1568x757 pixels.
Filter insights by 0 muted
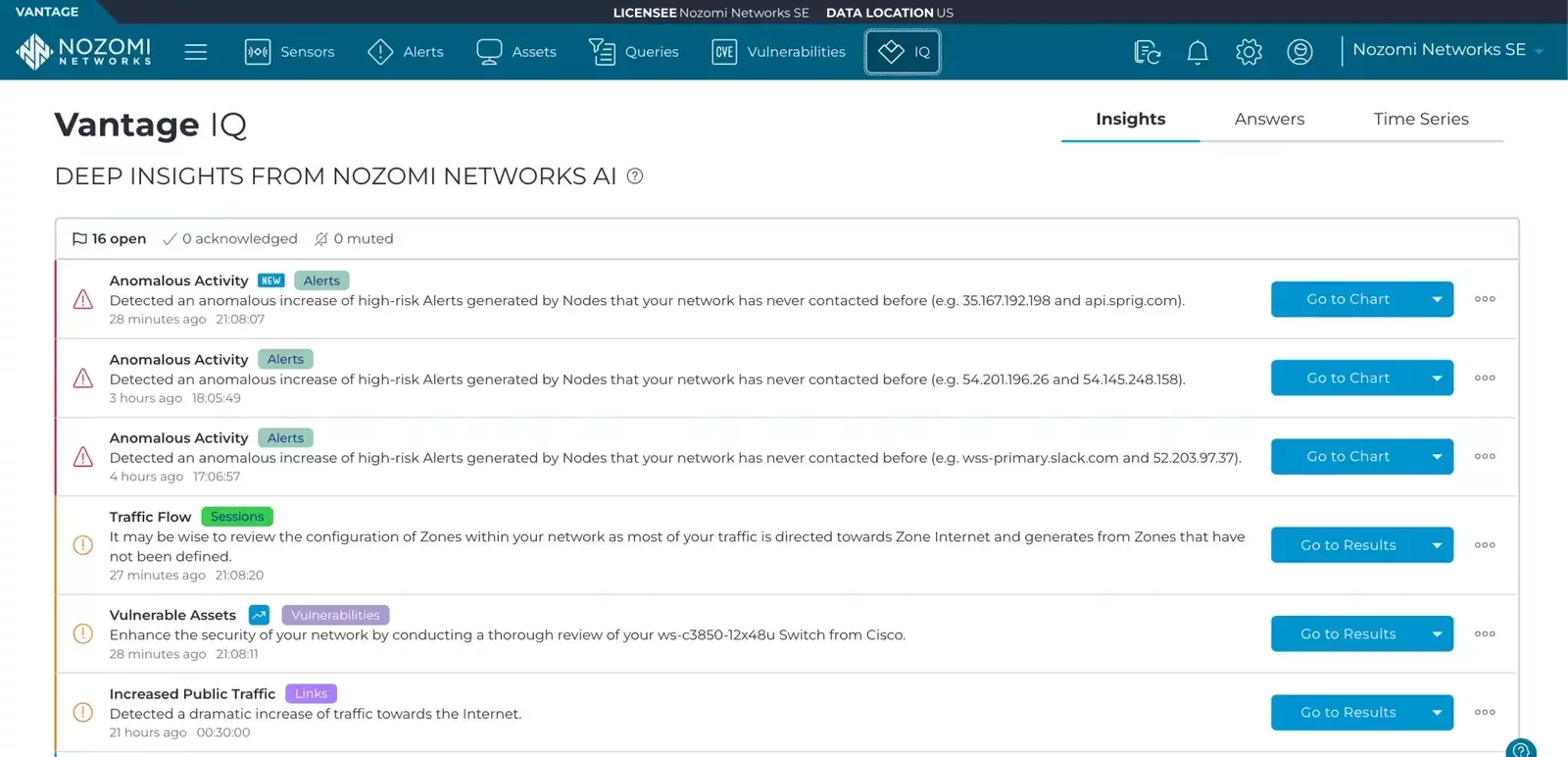tap(354, 239)
